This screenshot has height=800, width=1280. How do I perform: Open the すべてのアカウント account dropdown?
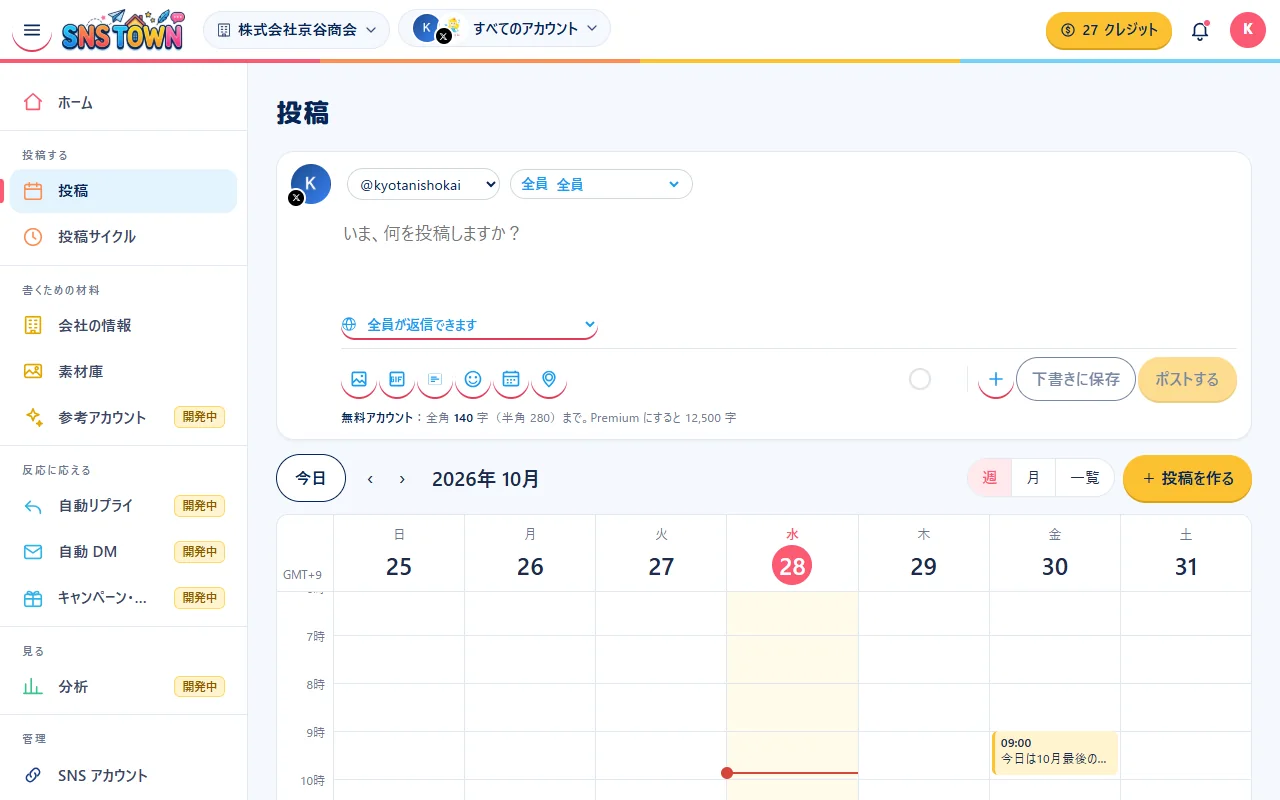(505, 29)
